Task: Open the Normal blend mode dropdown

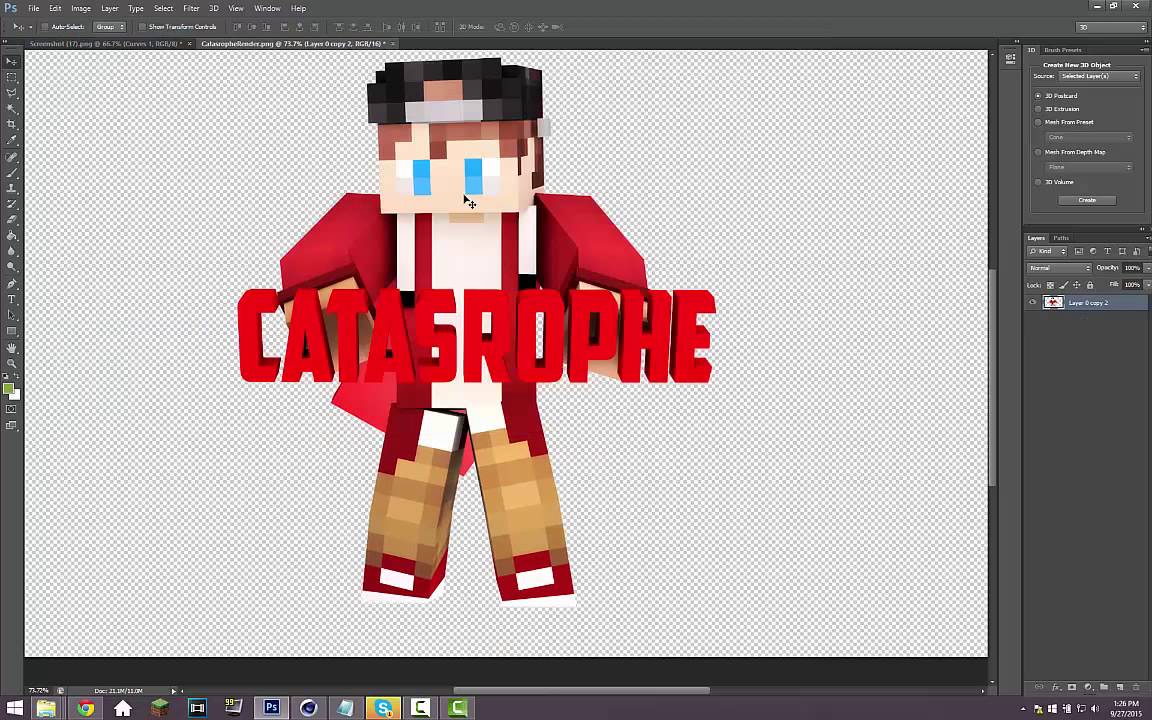Action: [x=1059, y=268]
